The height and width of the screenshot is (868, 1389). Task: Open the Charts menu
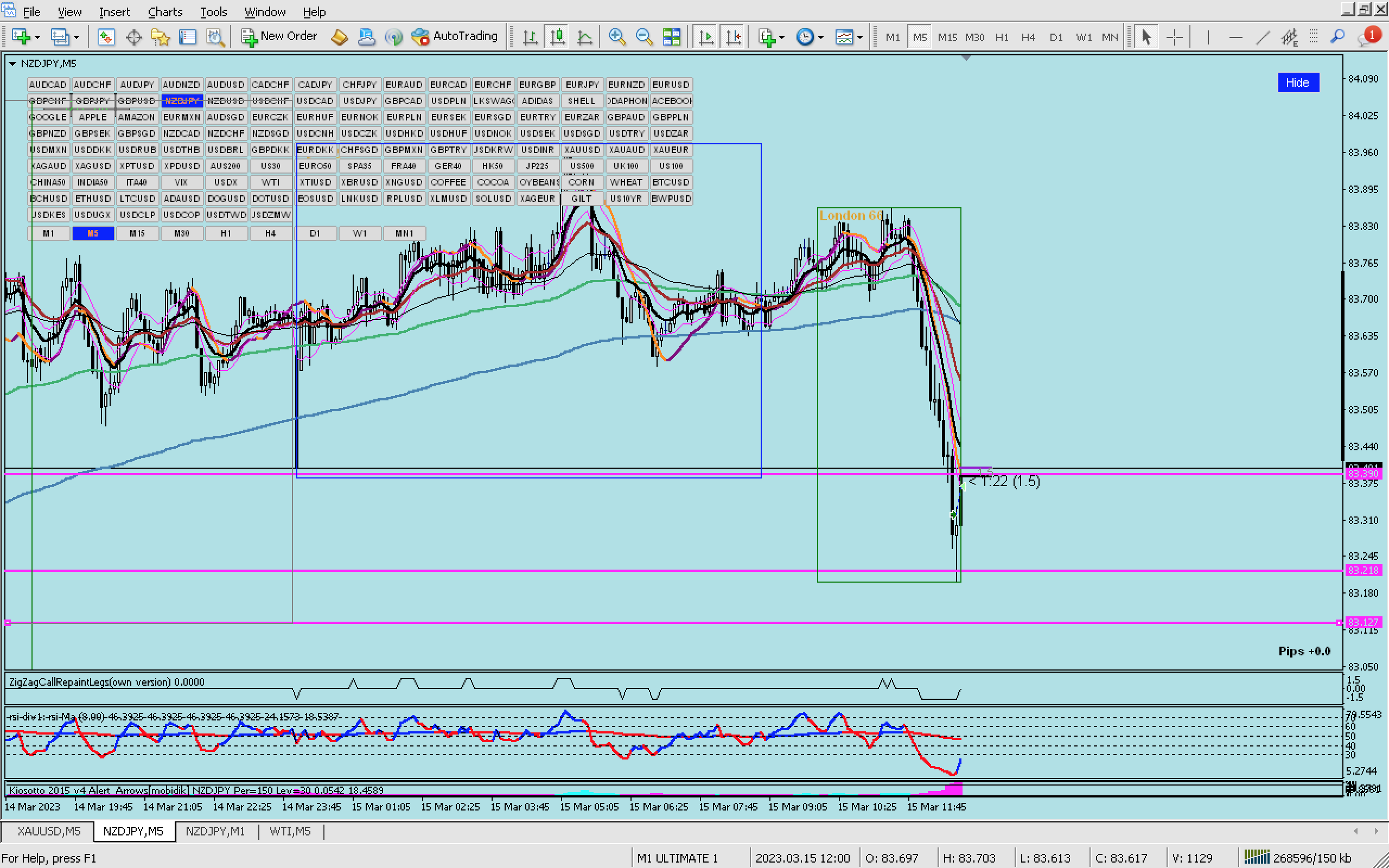[165, 11]
